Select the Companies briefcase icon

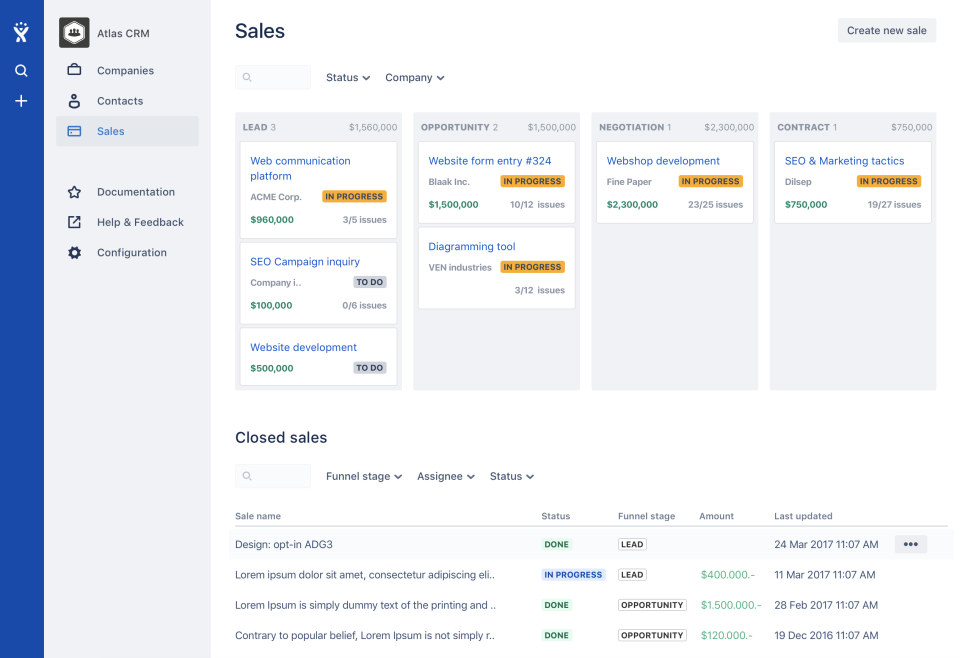tap(74, 70)
